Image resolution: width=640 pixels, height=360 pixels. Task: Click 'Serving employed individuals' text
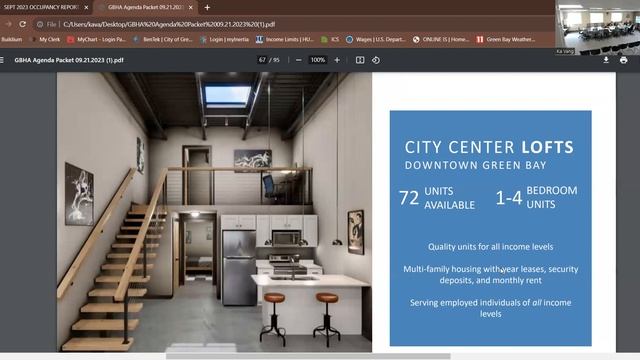(491, 308)
